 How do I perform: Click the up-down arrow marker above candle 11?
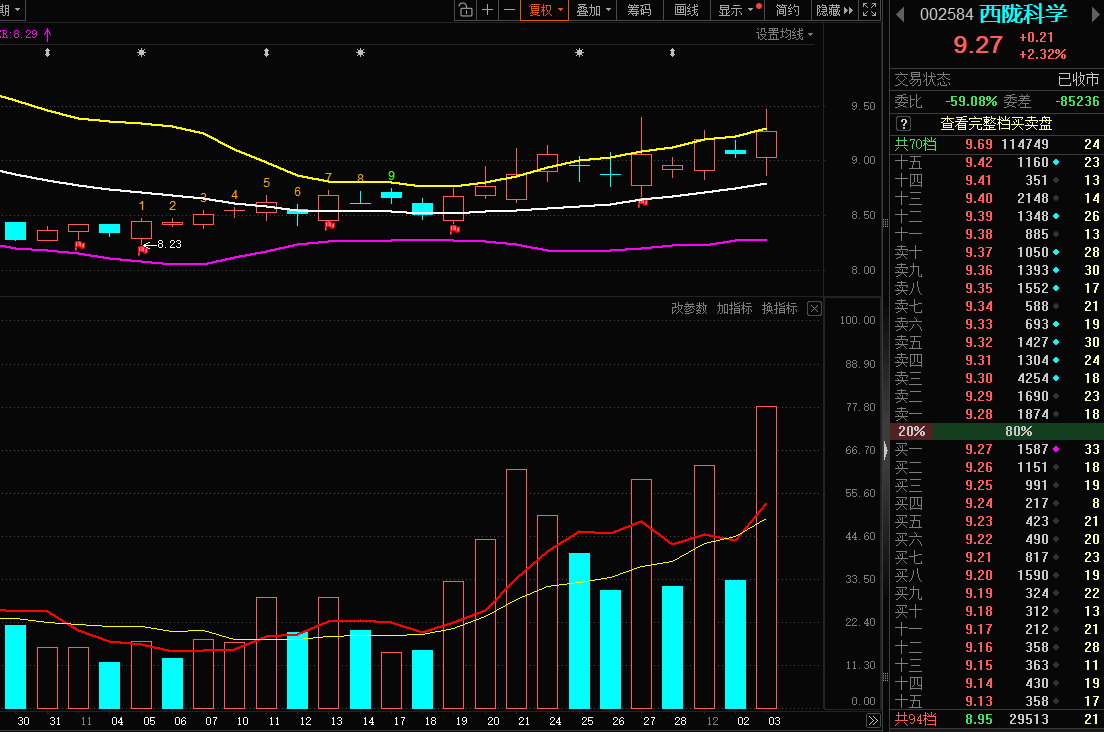pos(266,53)
